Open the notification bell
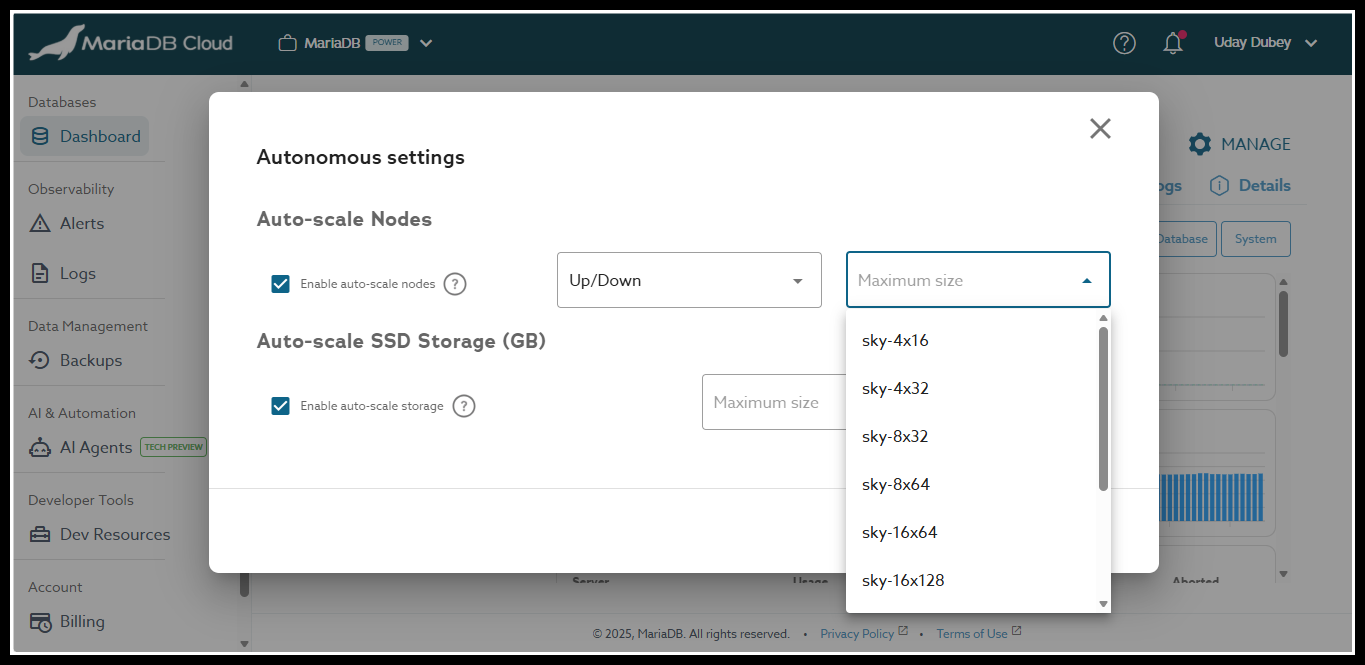Screen dimensions: 1365x665 coord(1172,42)
